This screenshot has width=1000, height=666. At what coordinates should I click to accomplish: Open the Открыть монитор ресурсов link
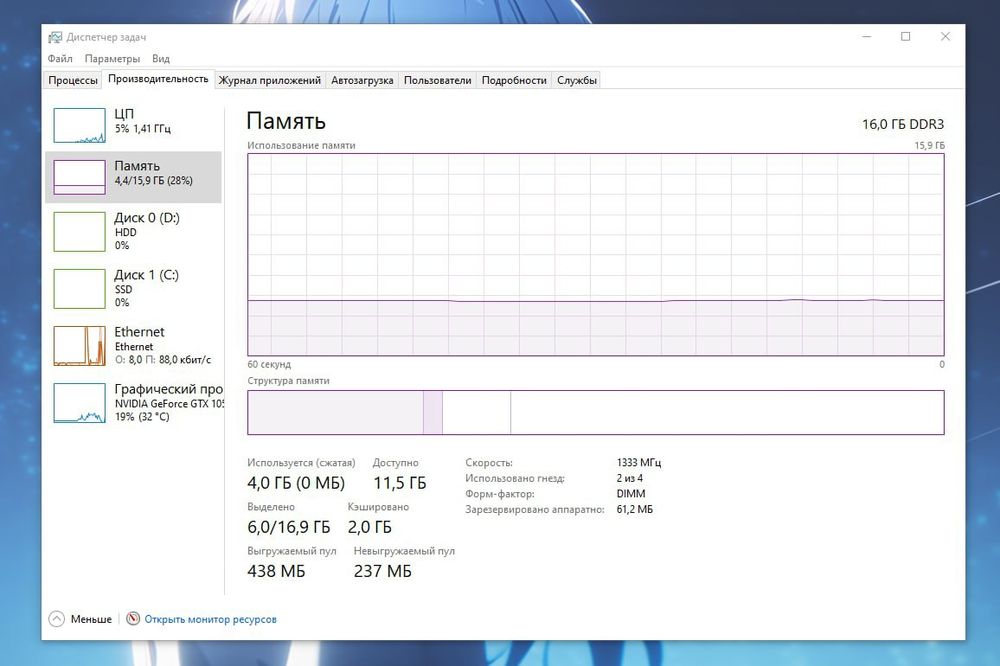(210, 619)
